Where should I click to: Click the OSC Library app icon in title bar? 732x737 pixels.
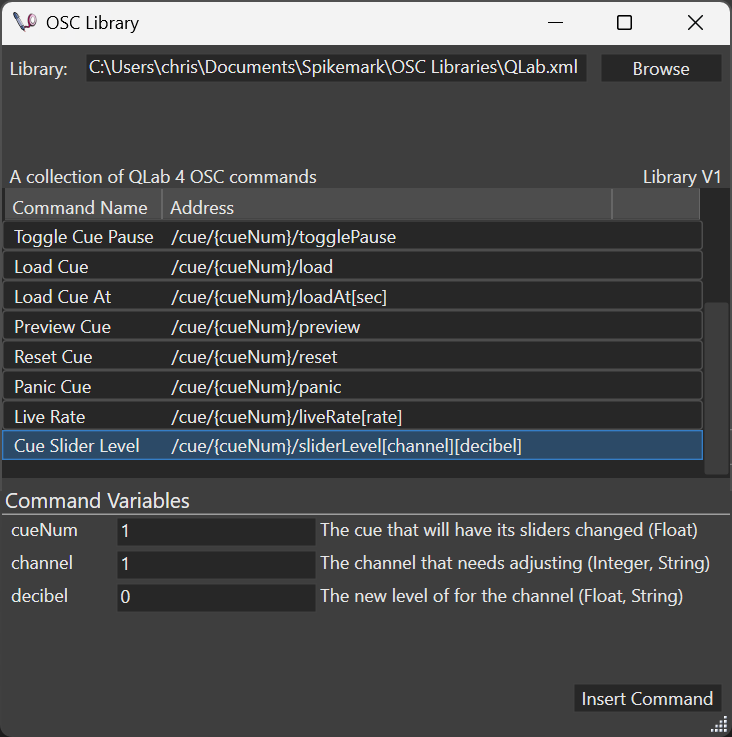[x=24, y=22]
